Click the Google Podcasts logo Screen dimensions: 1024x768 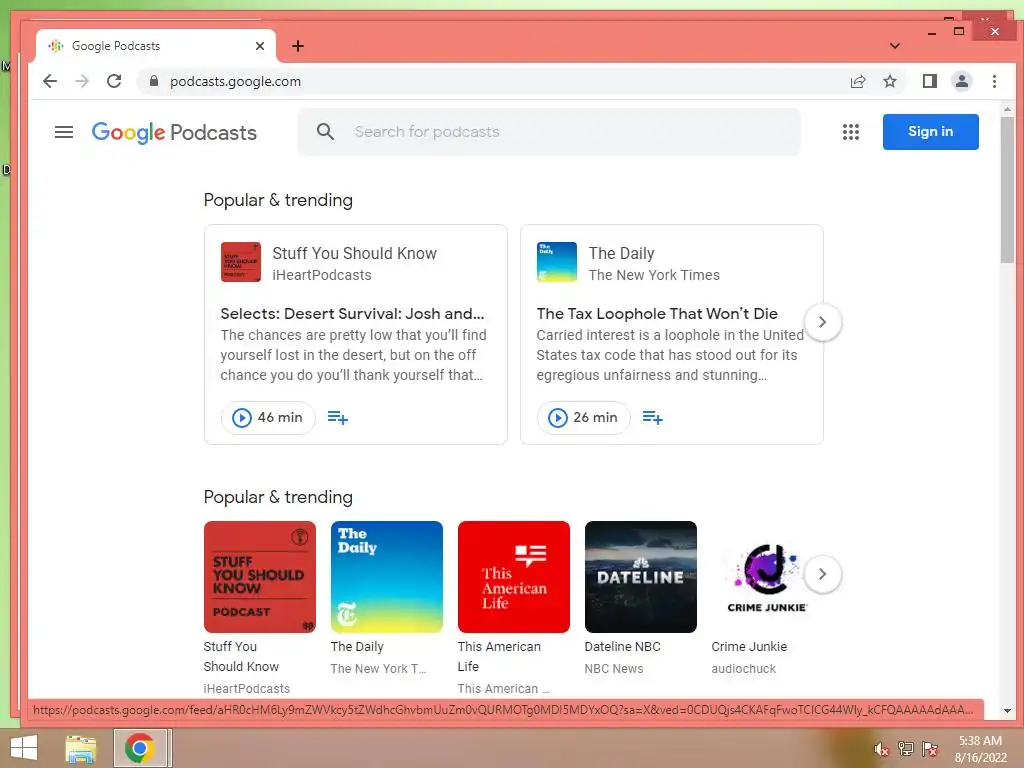click(x=174, y=133)
